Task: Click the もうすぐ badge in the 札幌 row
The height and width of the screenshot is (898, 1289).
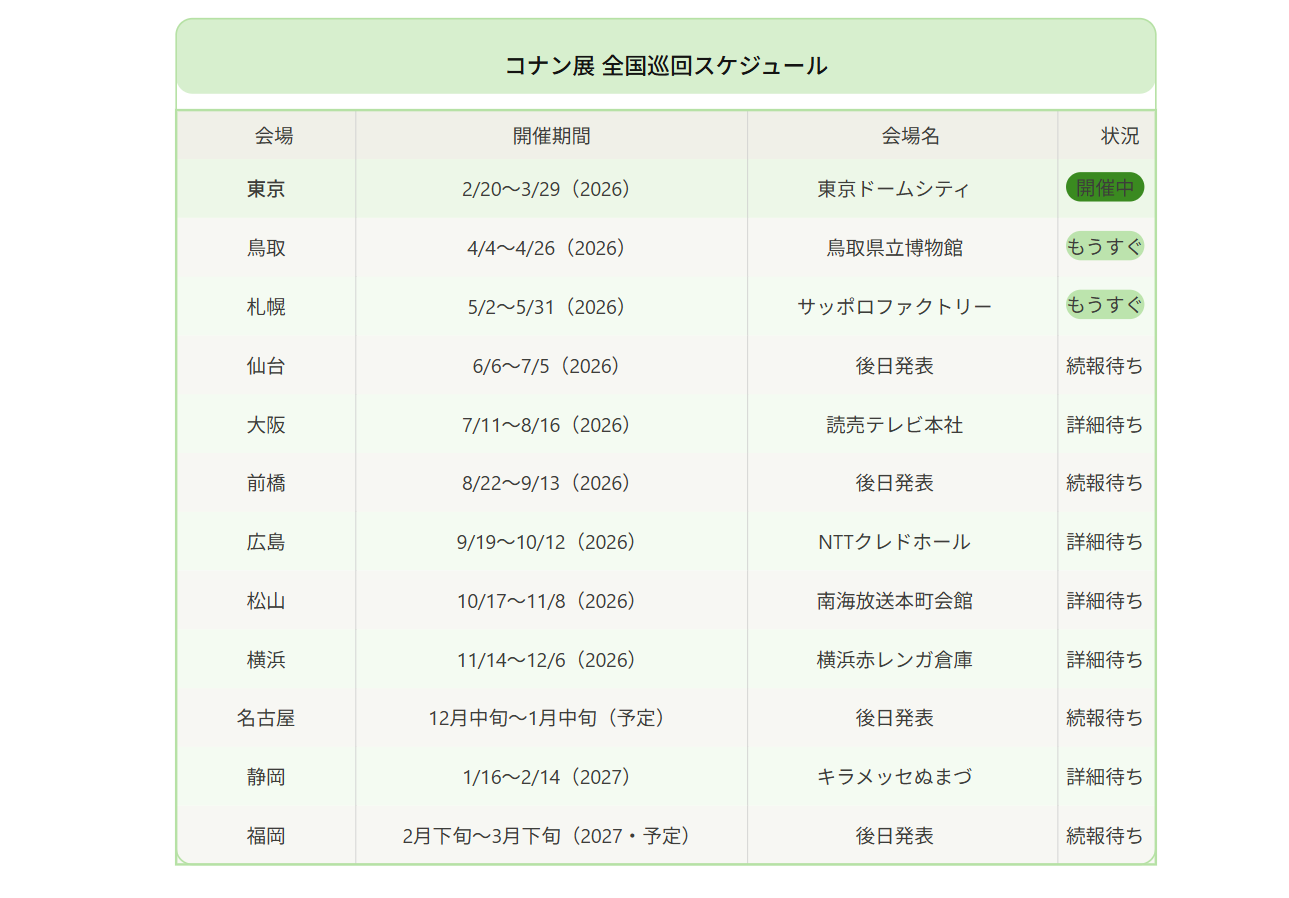Action: tap(1104, 305)
